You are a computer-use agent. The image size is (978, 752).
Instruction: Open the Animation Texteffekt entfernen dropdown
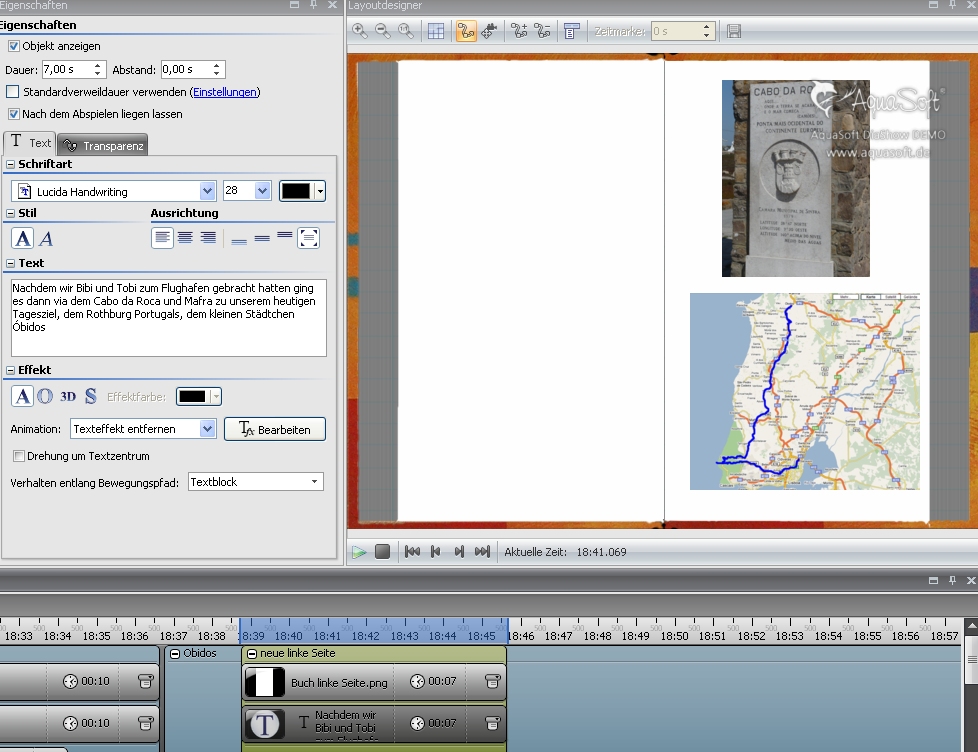pyautogui.click(x=207, y=429)
